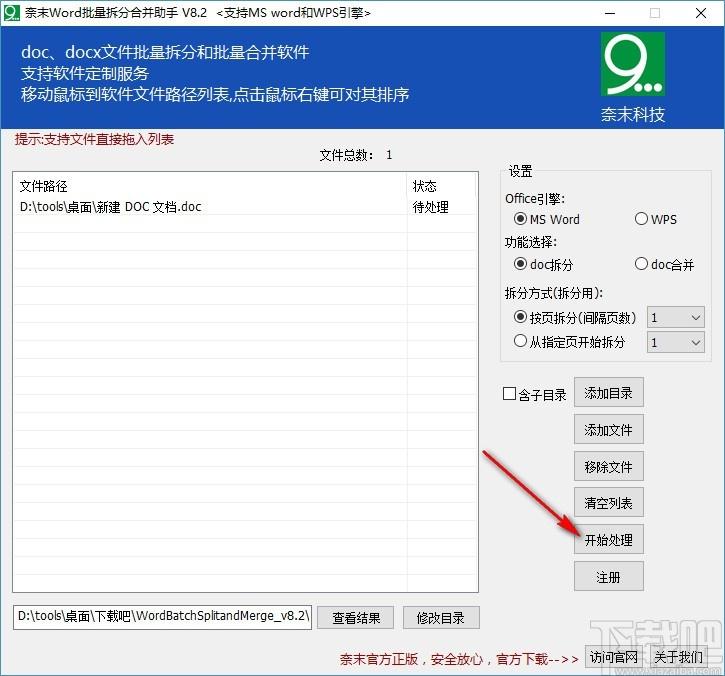The height and width of the screenshot is (676, 725).
Task: Select 从指定页开始拆分 split mode
Action: (x=569, y=342)
